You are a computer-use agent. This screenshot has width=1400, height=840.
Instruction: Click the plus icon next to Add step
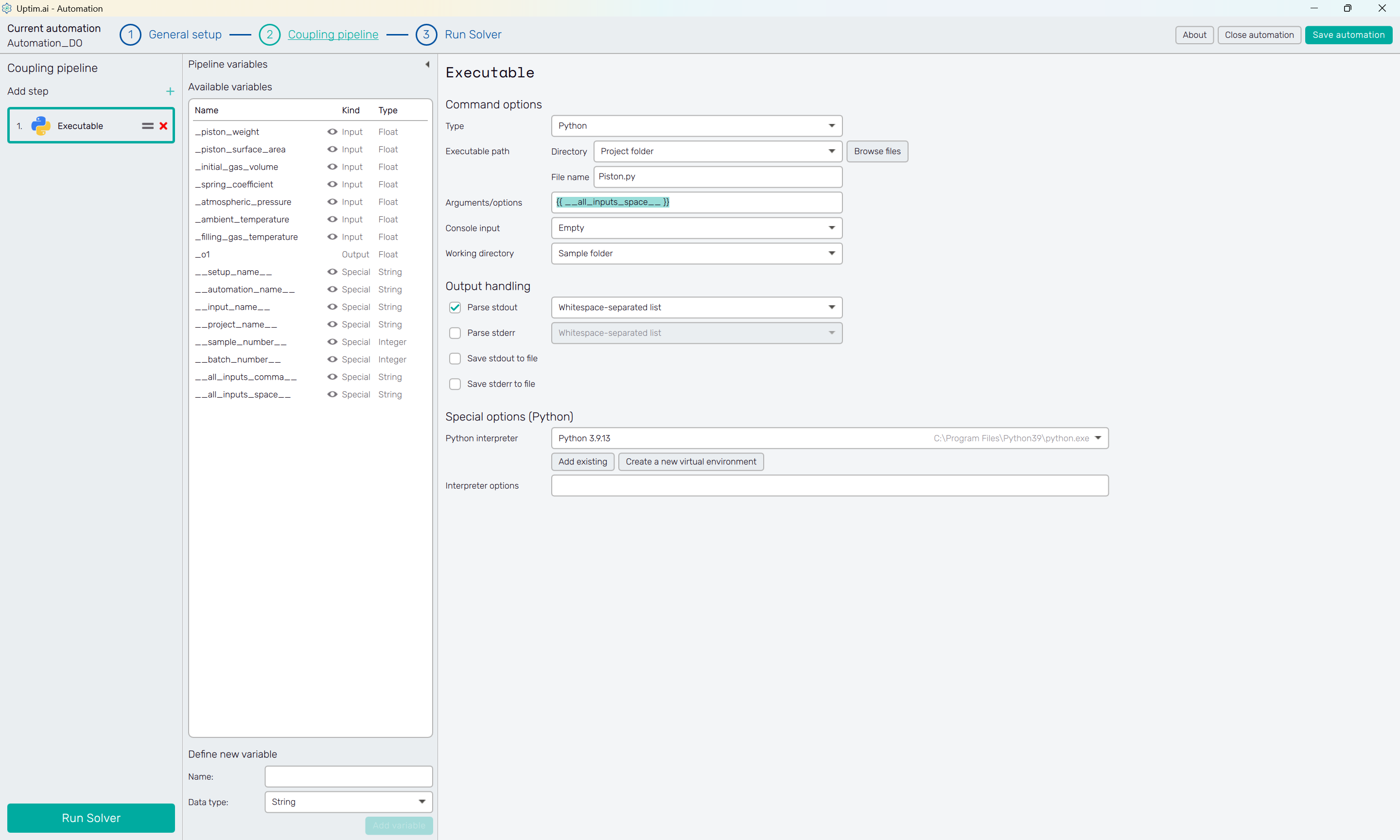(170, 91)
